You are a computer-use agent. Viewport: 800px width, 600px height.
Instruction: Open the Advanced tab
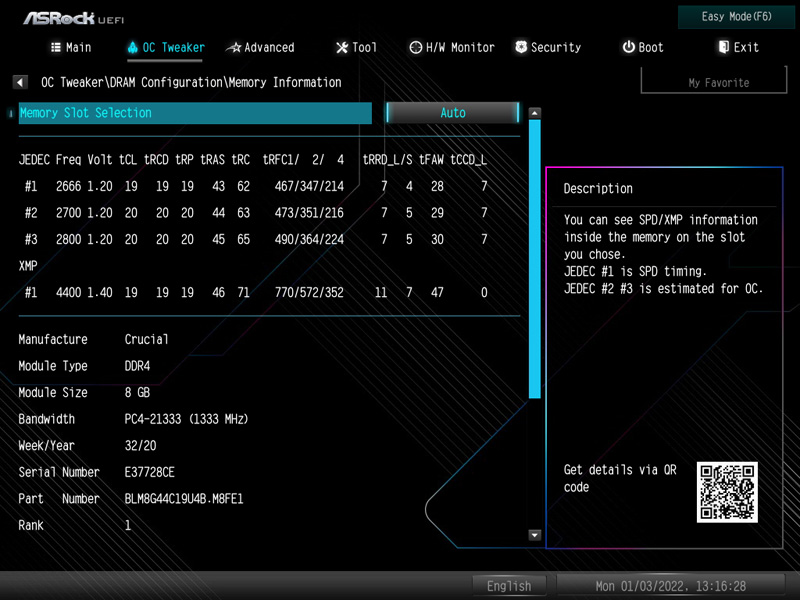pos(260,47)
